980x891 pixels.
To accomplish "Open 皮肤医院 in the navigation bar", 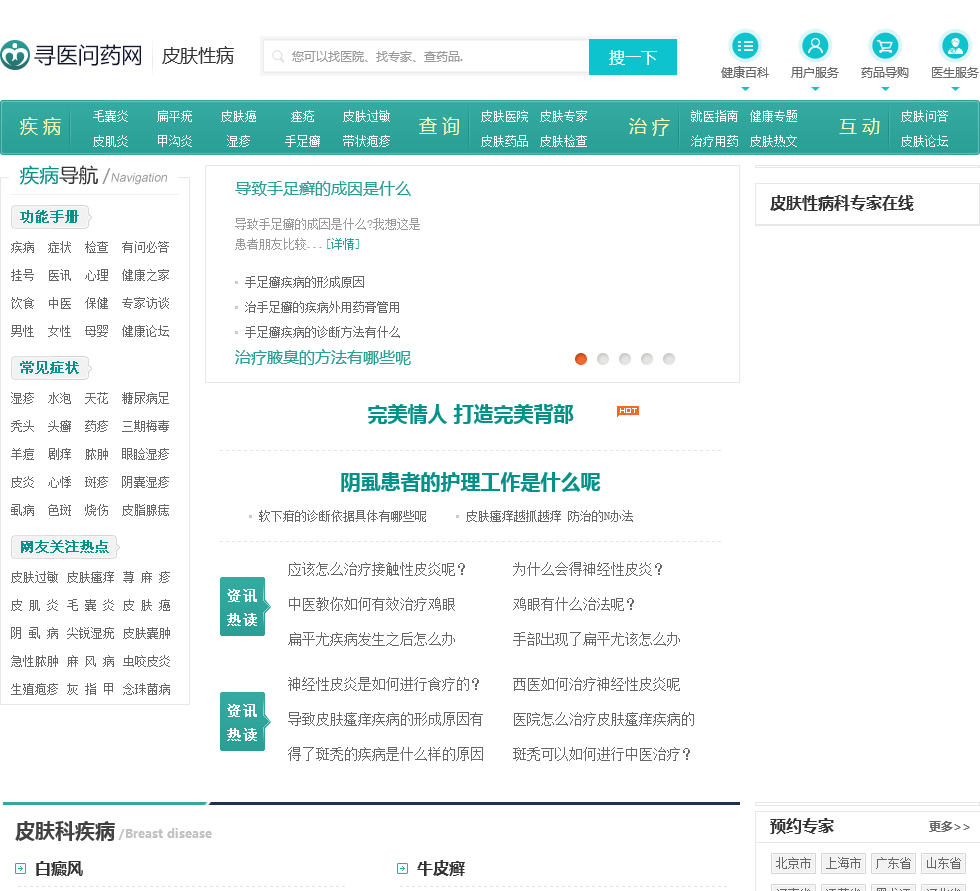I will tap(504, 117).
